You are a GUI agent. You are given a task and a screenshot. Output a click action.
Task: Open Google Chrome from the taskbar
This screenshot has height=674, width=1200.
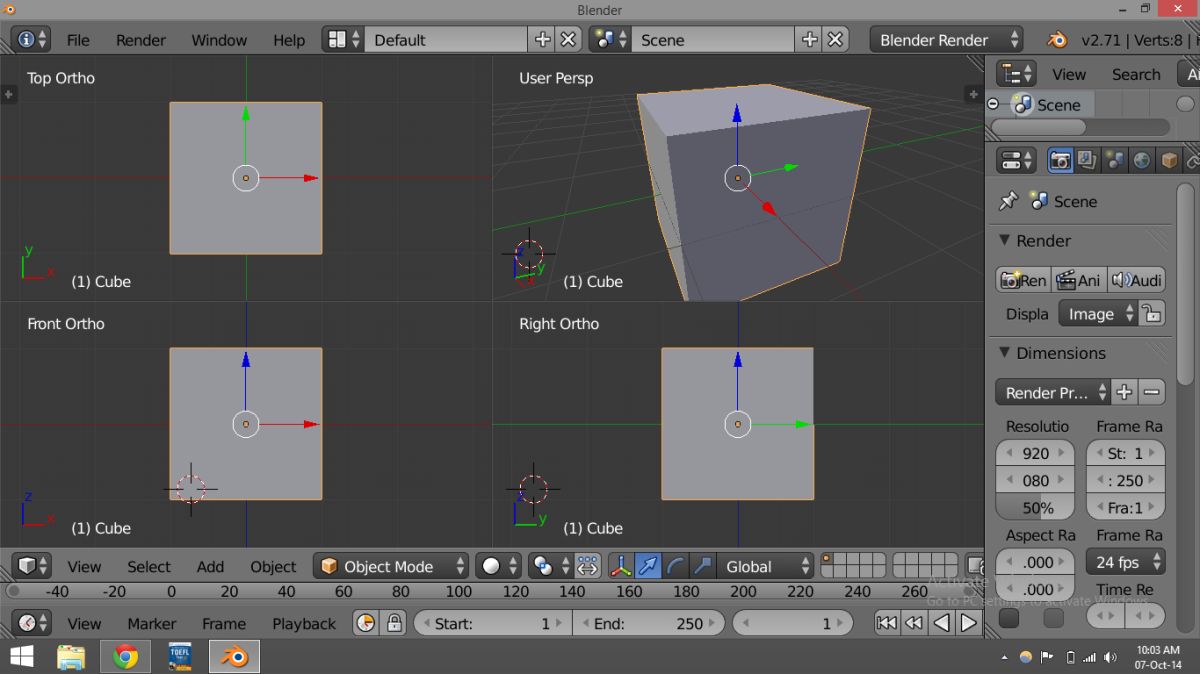(125, 657)
